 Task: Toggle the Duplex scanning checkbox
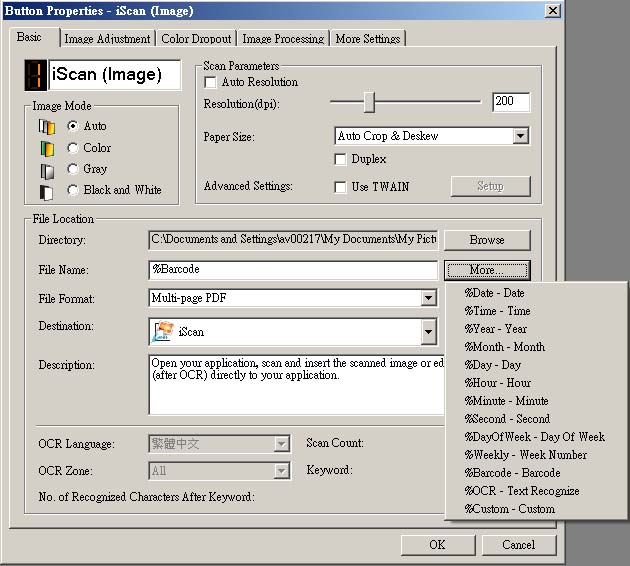[x=341, y=159]
